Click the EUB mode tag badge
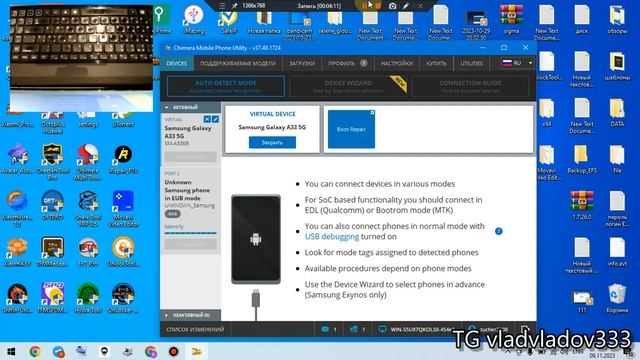Image resolution: width=640 pixels, height=360 pixels. coord(173,214)
